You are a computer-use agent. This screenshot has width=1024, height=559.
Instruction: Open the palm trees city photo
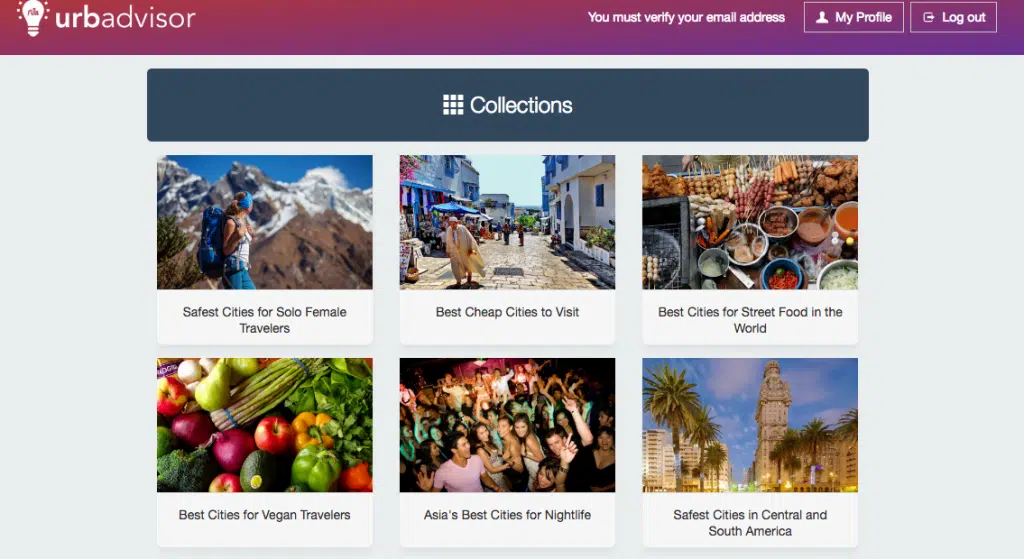click(x=749, y=425)
